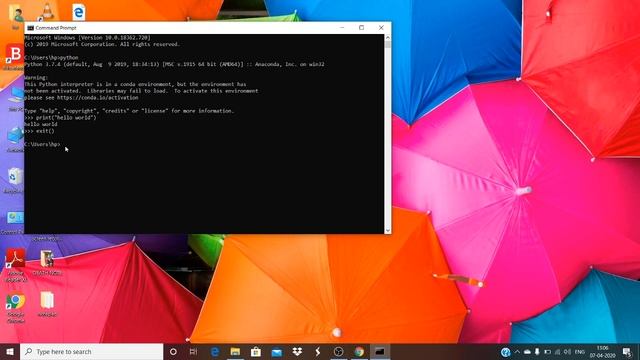This screenshot has width=640, height=360.
Task: Click the exit() command line
Action: [x=39, y=131]
